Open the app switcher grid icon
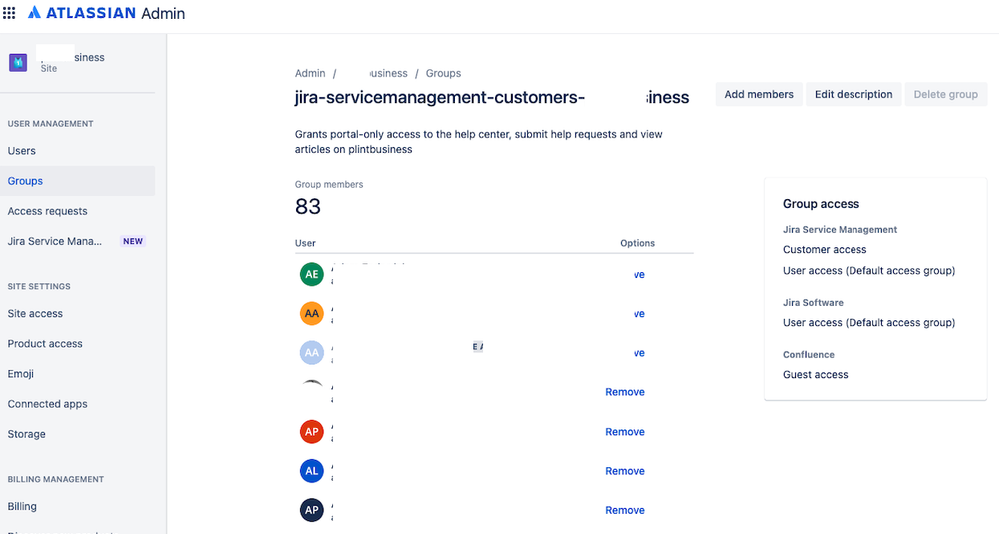 click(9, 13)
